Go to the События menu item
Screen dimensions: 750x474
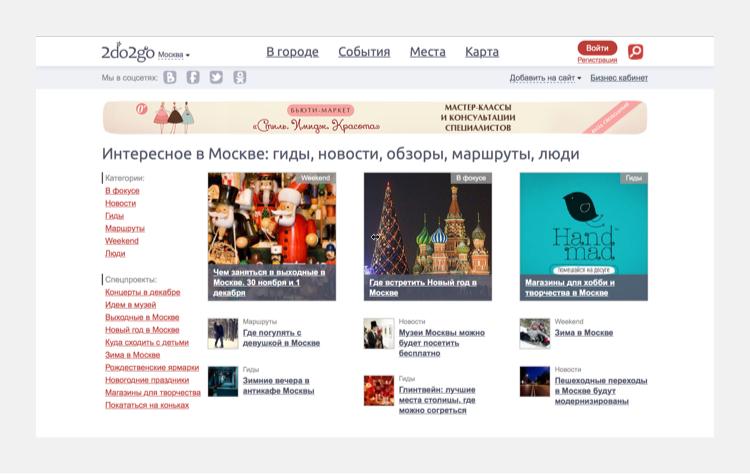click(x=364, y=52)
